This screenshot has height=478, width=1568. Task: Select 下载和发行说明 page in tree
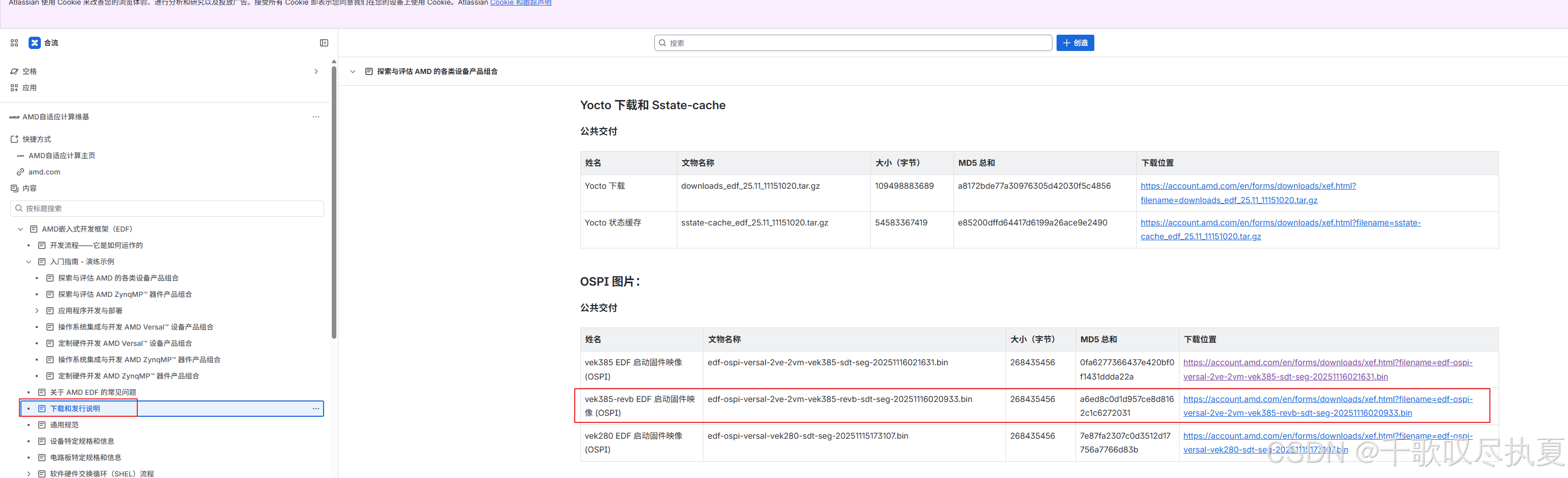(75, 409)
